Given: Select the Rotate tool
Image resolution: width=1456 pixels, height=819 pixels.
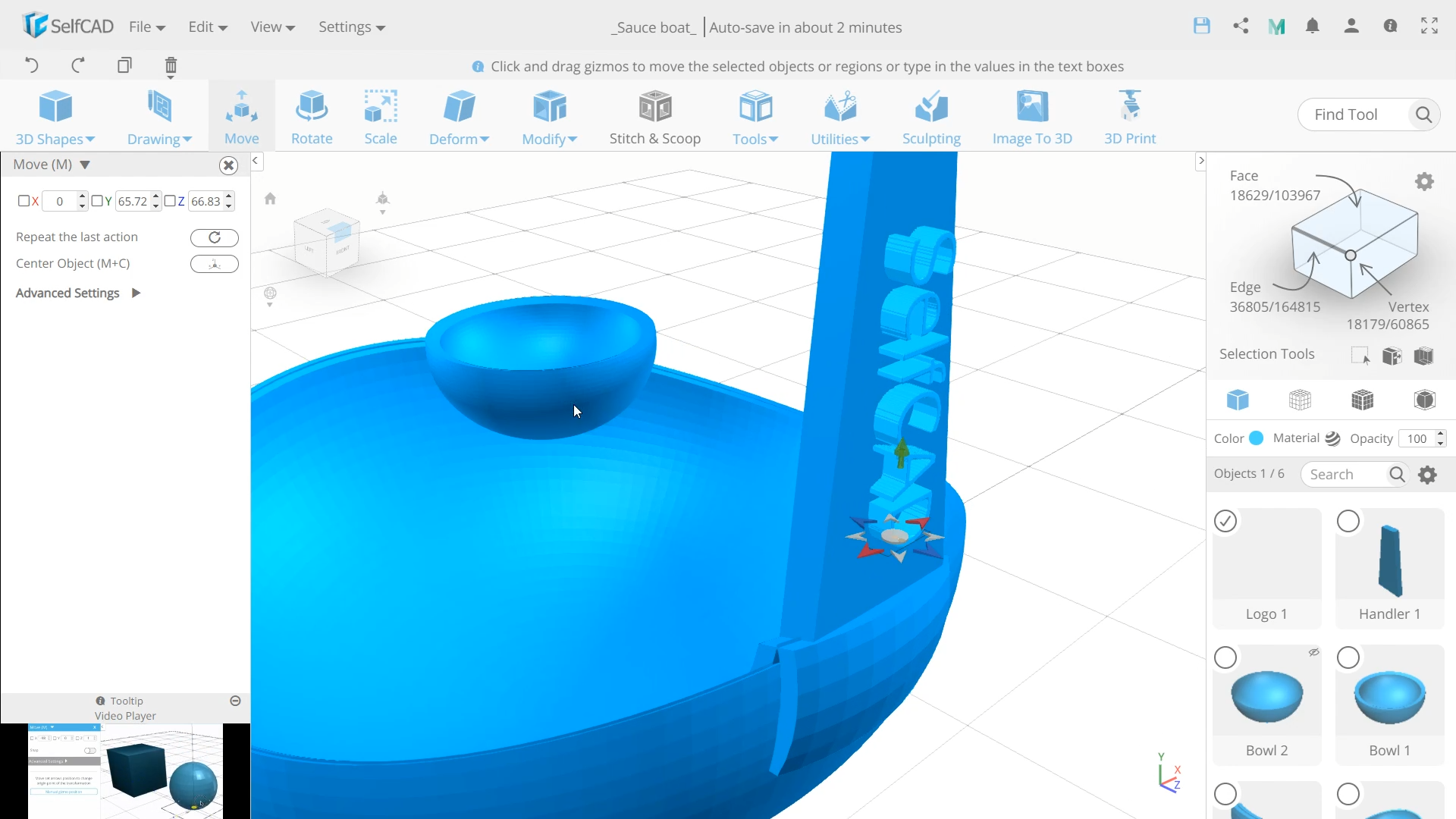Looking at the screenshot, I should pos(312,117).
